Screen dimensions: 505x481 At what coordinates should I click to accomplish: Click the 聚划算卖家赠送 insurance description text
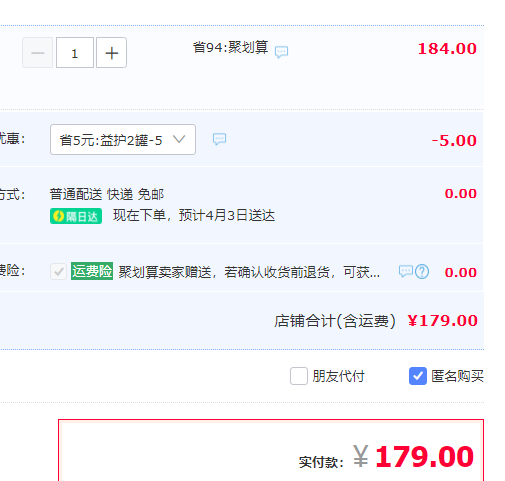point(249,272)
